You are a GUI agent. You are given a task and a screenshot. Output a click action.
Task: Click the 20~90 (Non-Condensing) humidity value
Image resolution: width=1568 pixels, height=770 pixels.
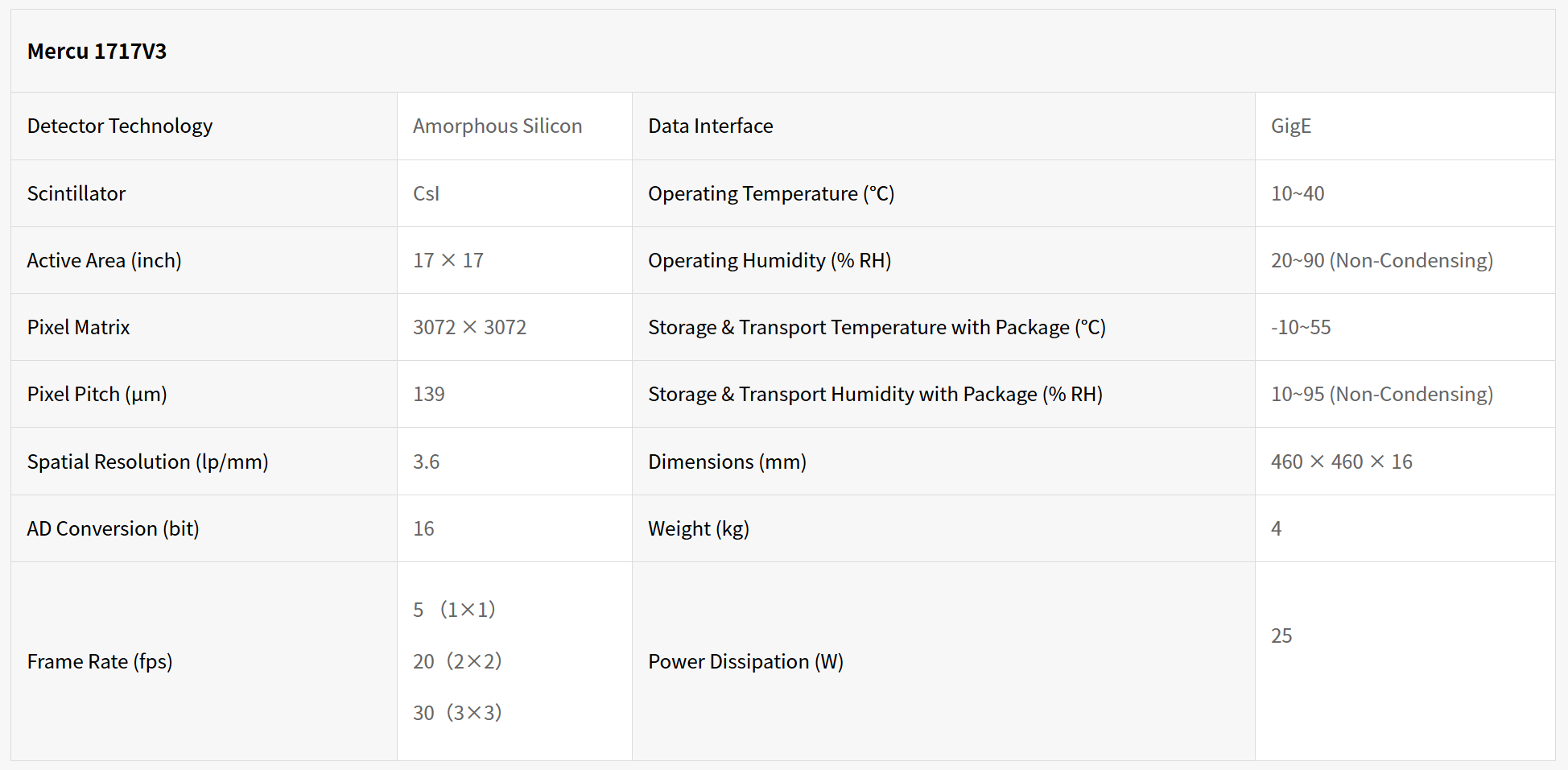(1381, 261)
